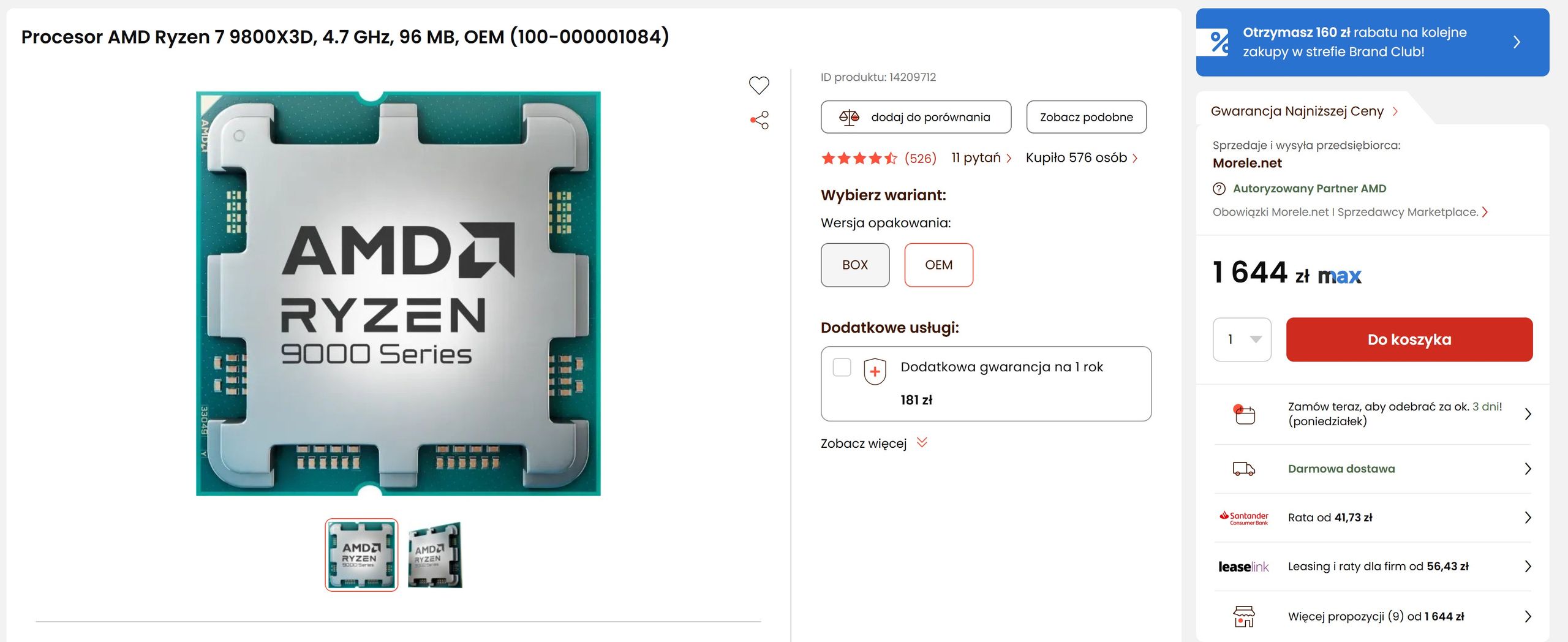Click the ID produktu: 14209712 text

(x=878, y=77)
